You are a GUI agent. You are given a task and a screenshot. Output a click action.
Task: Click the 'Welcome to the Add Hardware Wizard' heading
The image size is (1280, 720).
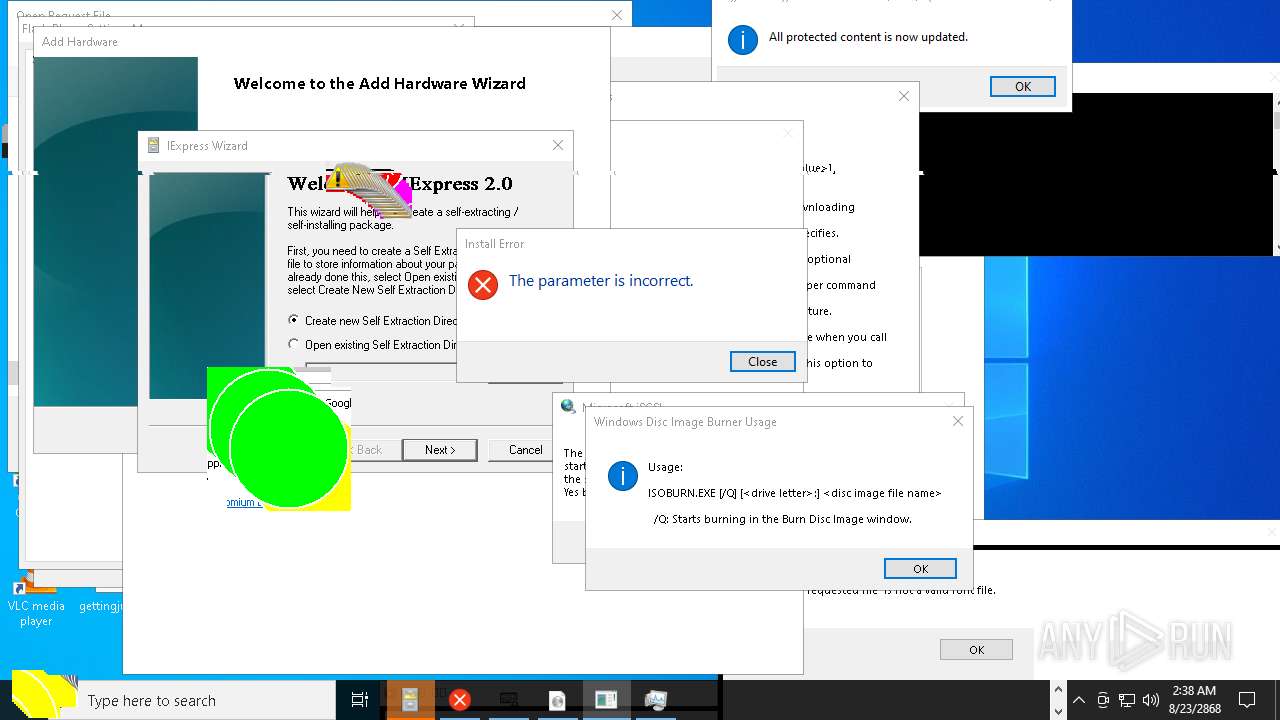(x=380, y=84)
